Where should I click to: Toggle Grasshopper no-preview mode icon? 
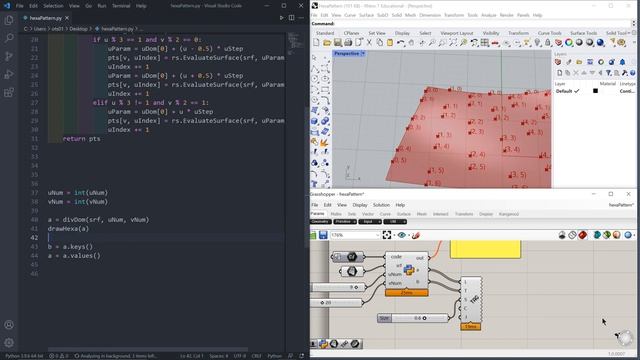click(562, 235)
